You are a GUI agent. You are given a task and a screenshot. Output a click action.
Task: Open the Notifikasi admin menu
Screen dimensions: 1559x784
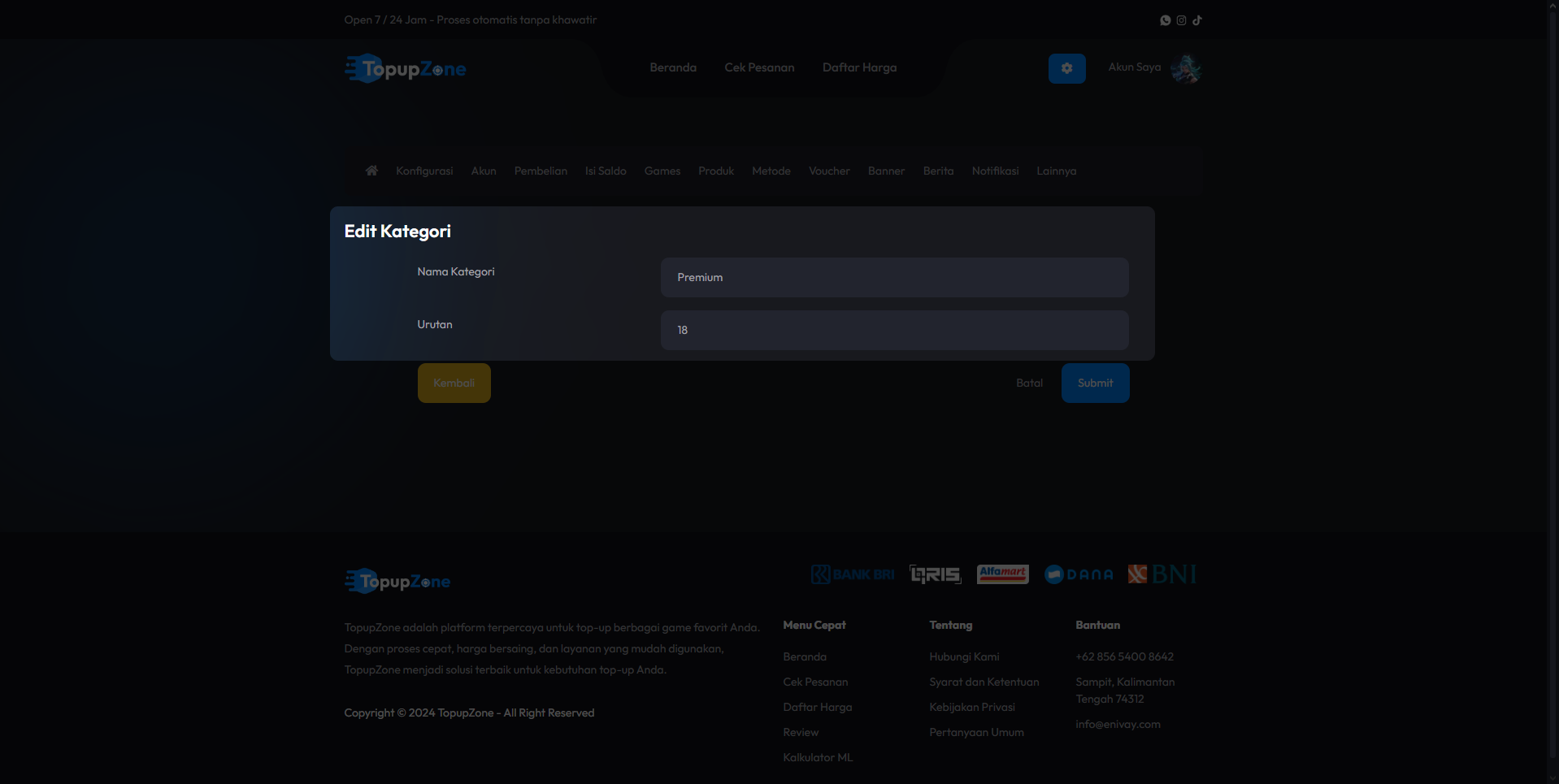pos(995,171)
